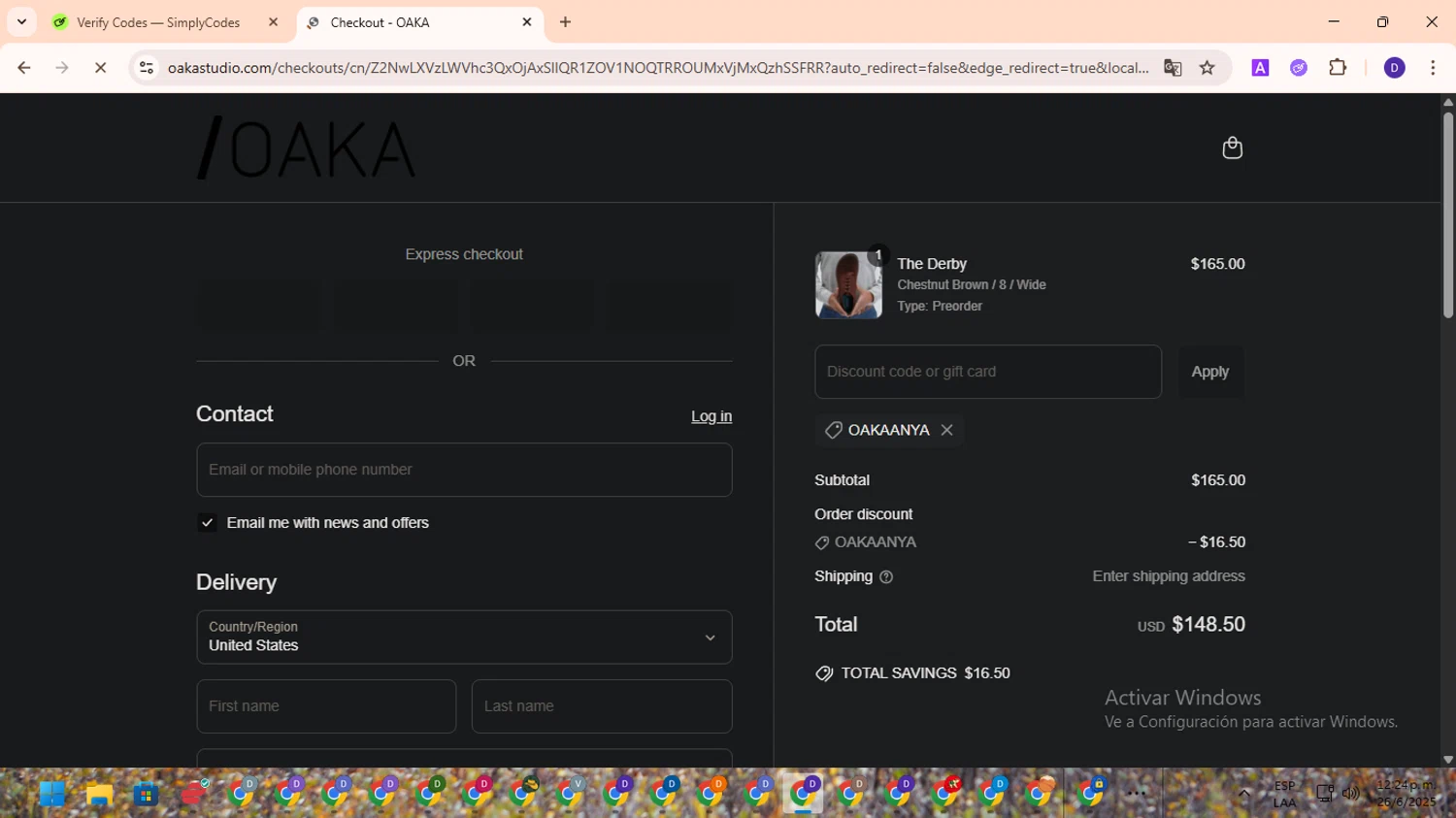Open File Explorer from taskbar

(99, 795)
